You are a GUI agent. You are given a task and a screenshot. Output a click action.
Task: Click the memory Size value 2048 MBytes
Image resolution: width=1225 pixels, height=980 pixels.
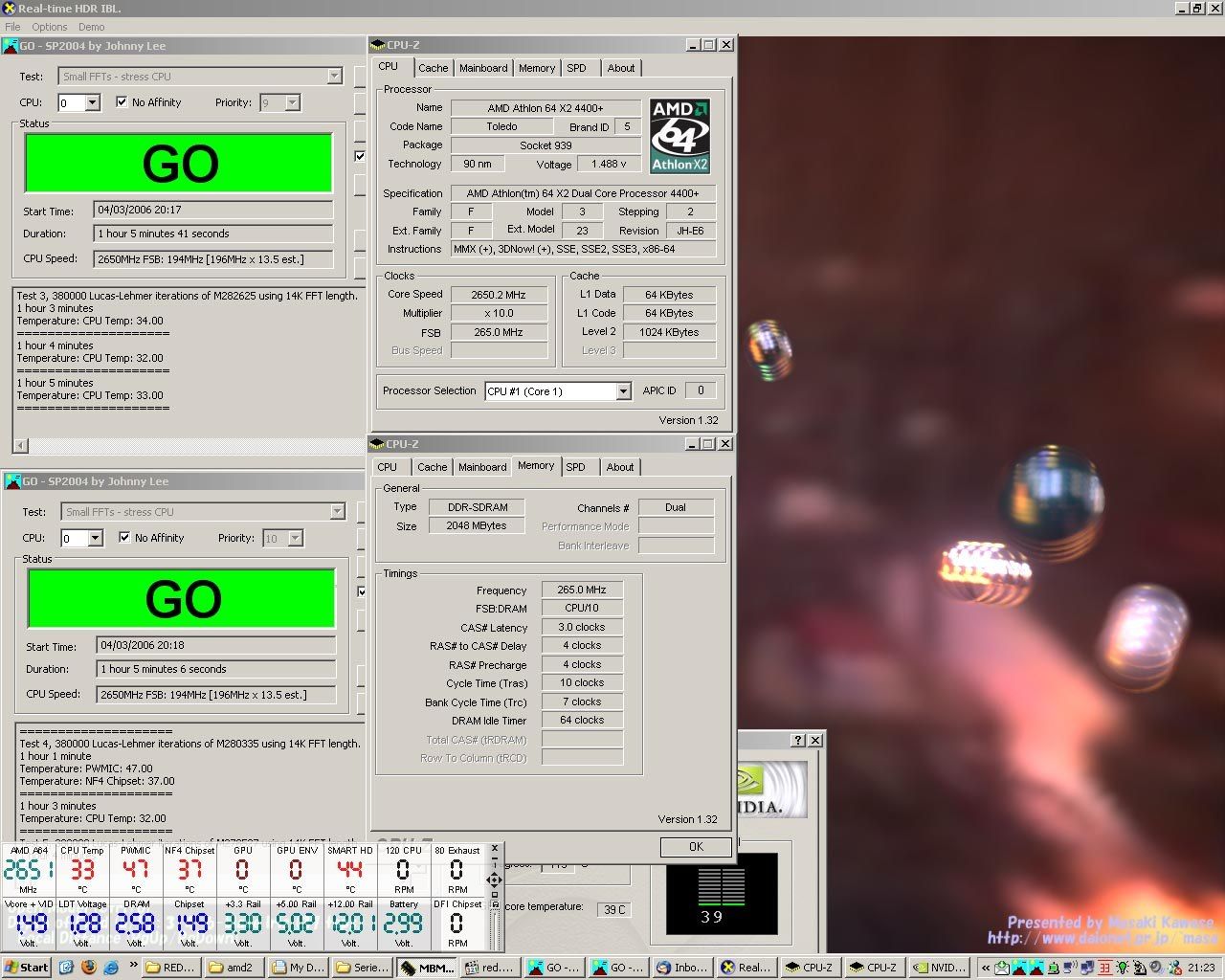pos(476,525)
